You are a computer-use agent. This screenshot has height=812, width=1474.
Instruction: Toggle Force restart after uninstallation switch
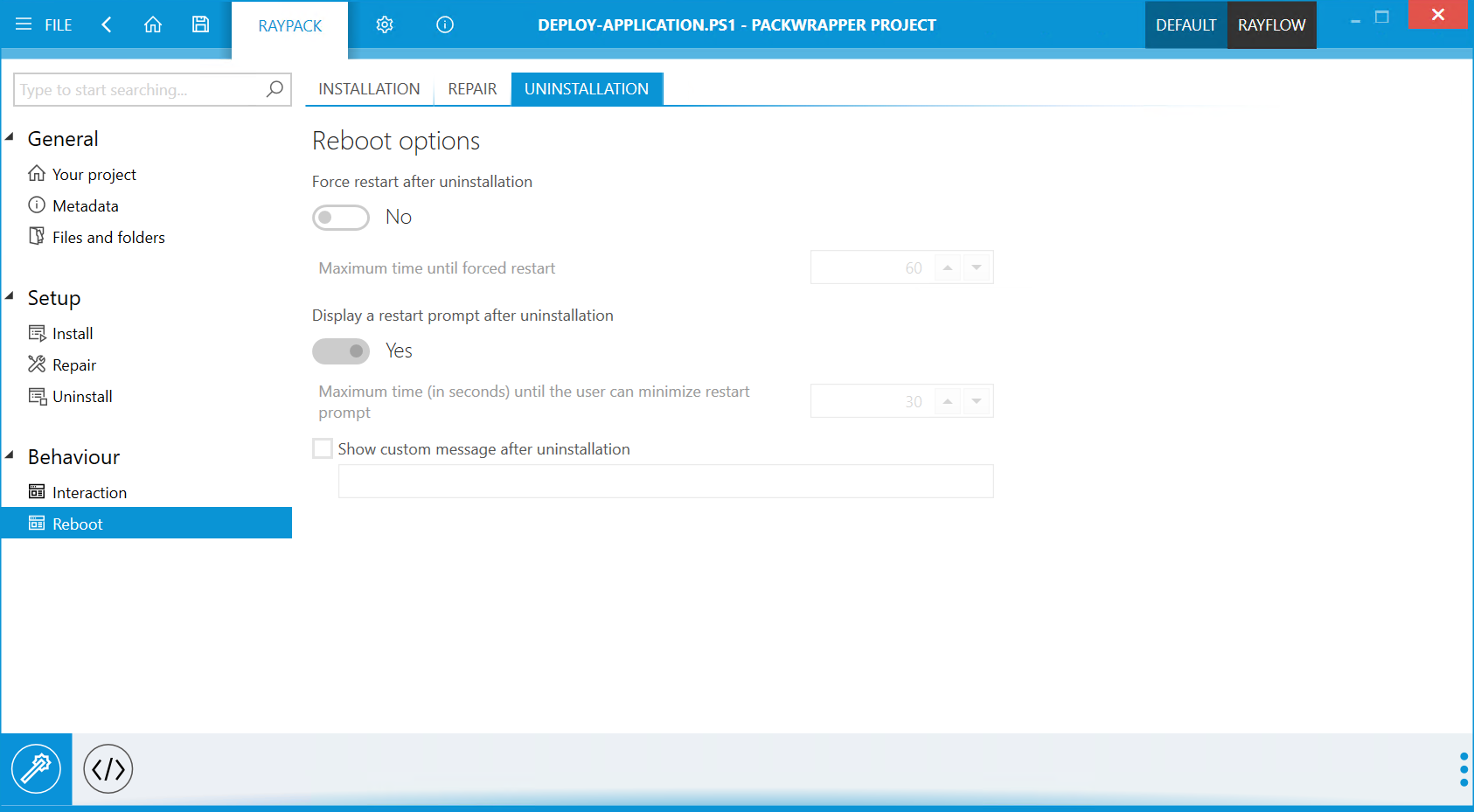click(x=341, y=218)
